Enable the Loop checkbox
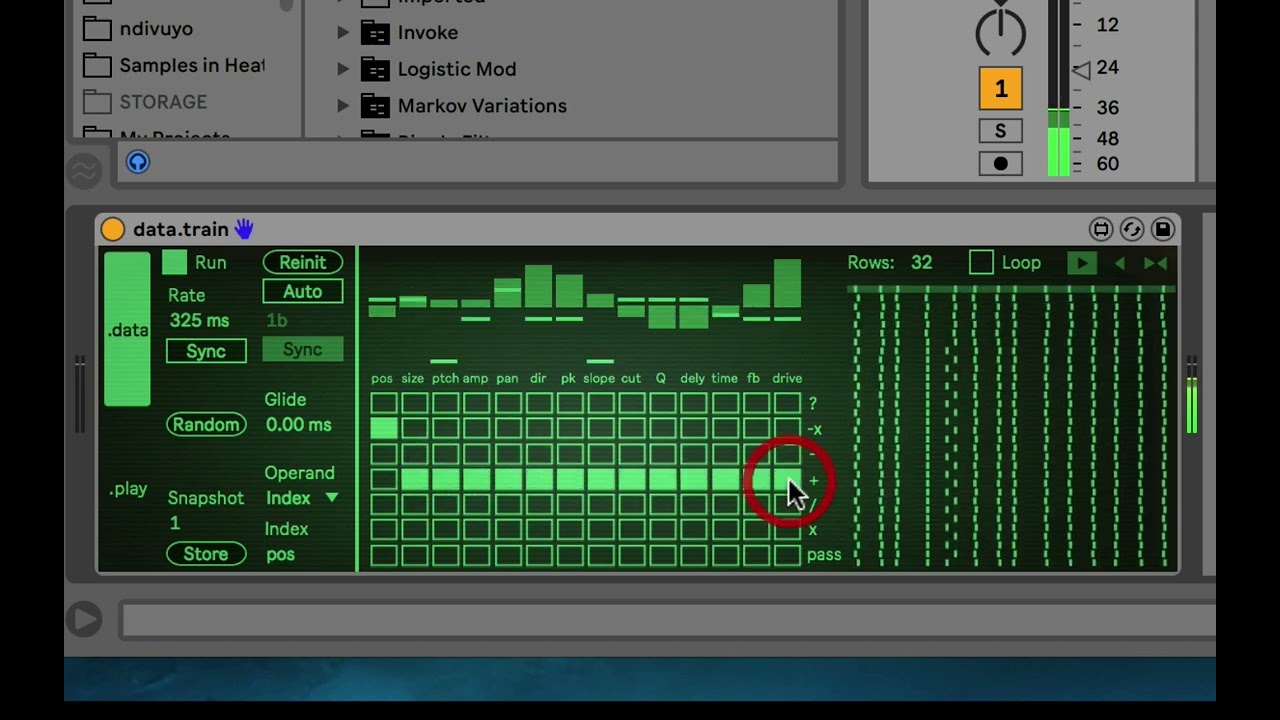This screenshot has width=1280, height=720. 981,263
